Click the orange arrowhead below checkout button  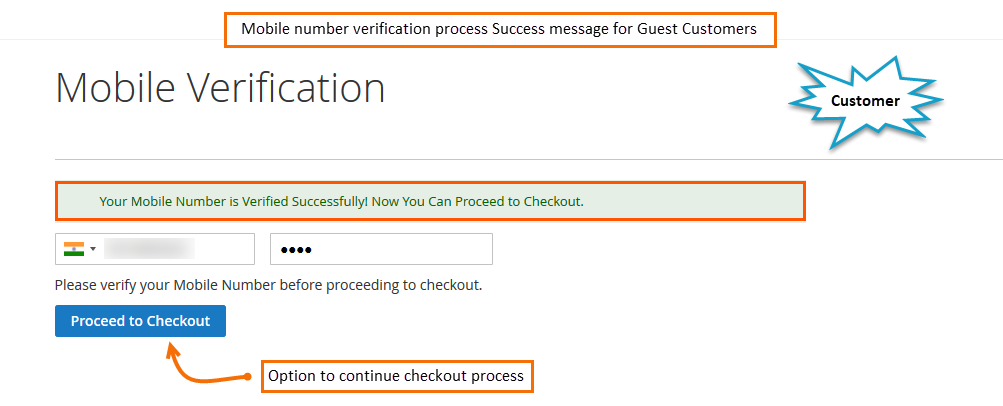(173, 348)
